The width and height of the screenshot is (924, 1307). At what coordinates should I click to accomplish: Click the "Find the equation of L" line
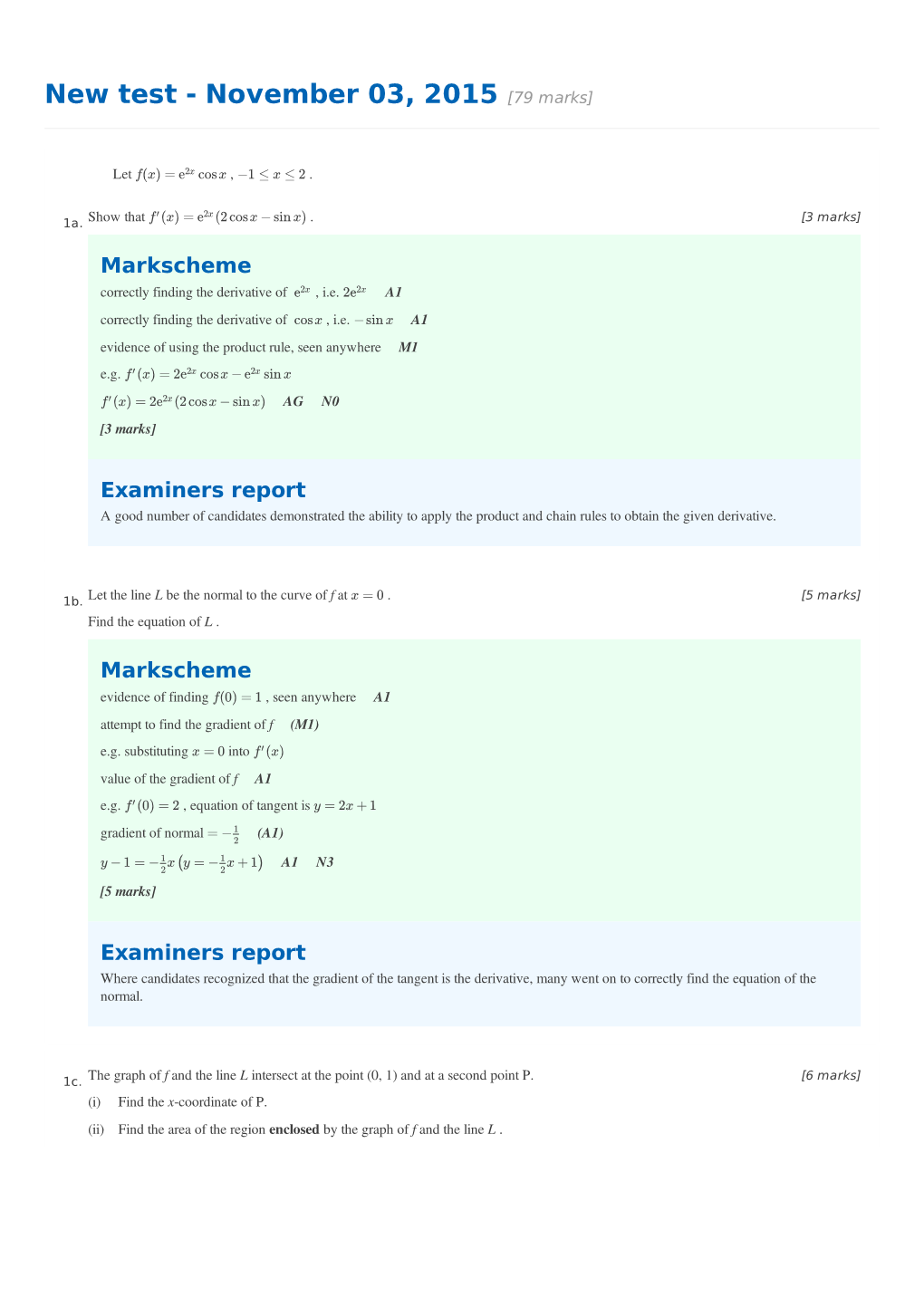153,622
